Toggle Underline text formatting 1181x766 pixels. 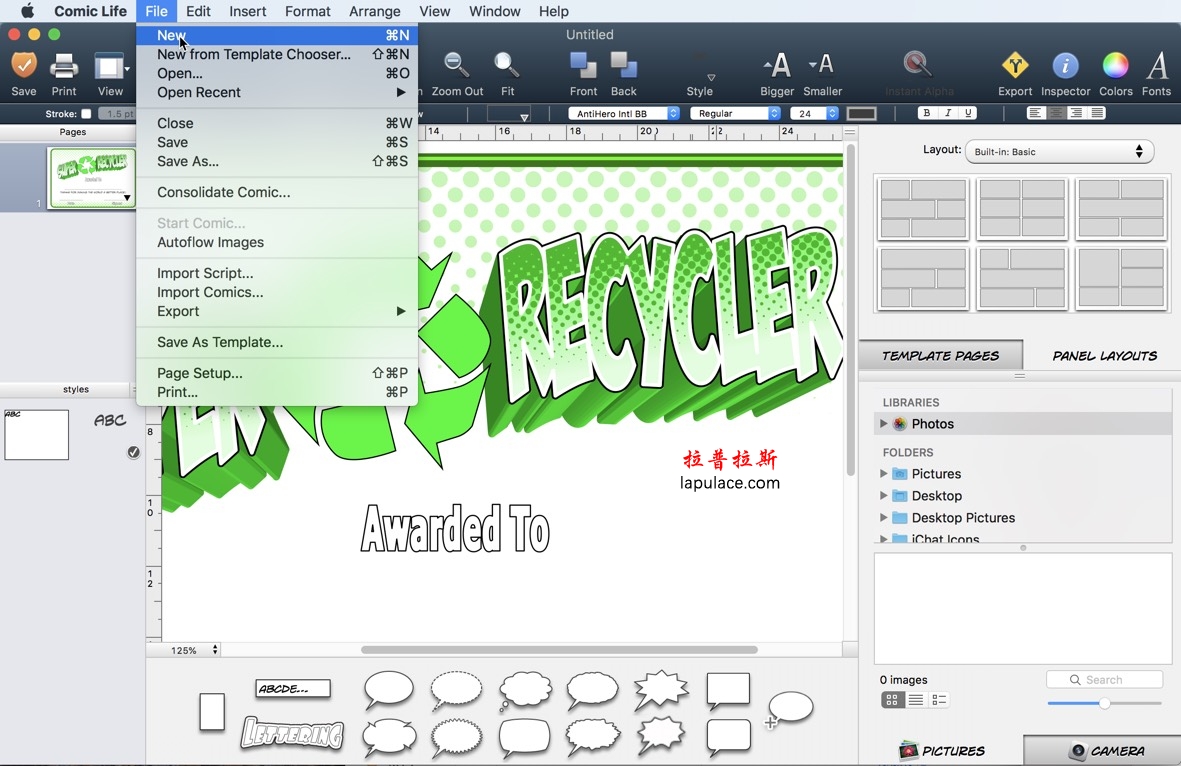click(x=968, y=113)
